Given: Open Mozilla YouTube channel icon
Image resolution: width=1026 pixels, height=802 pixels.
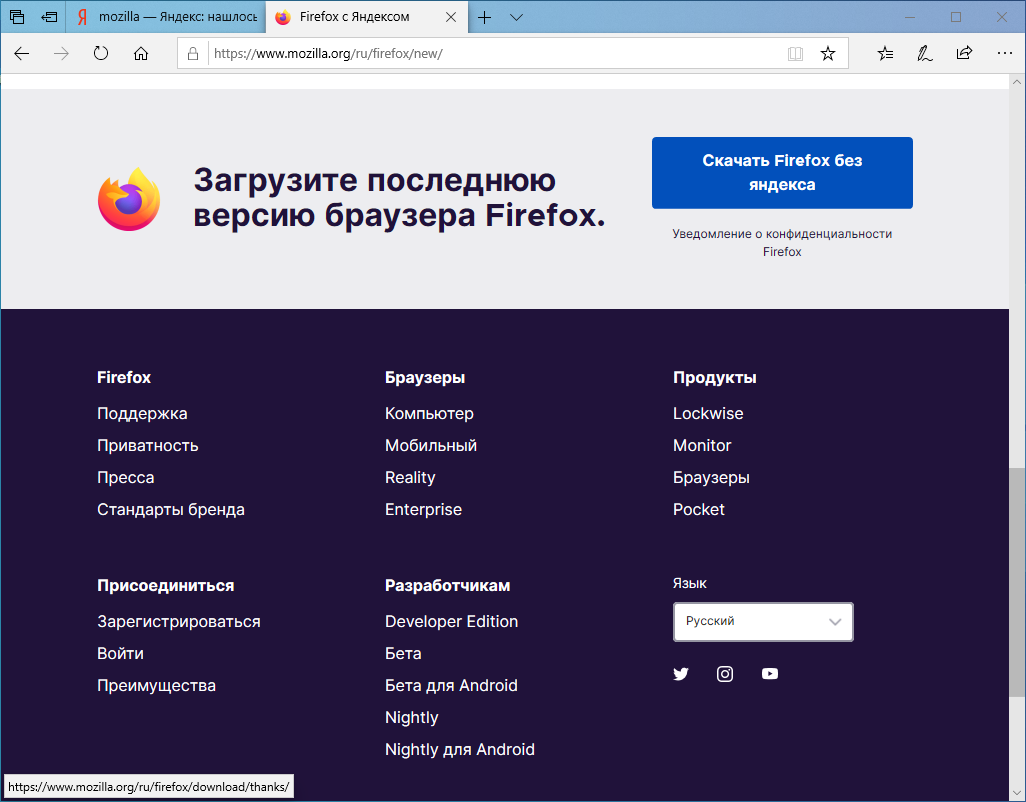Looking at the screenshot, I should tap(770, 674).
